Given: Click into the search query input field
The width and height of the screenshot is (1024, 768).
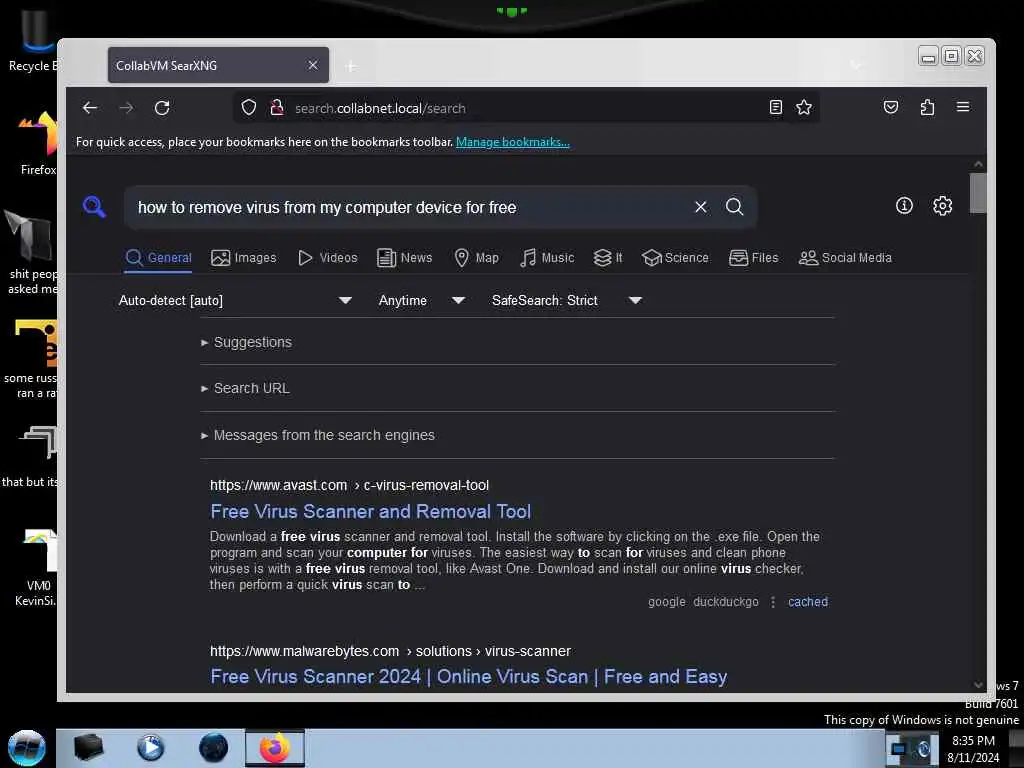Looking at the screenshot, I should 408,208.
